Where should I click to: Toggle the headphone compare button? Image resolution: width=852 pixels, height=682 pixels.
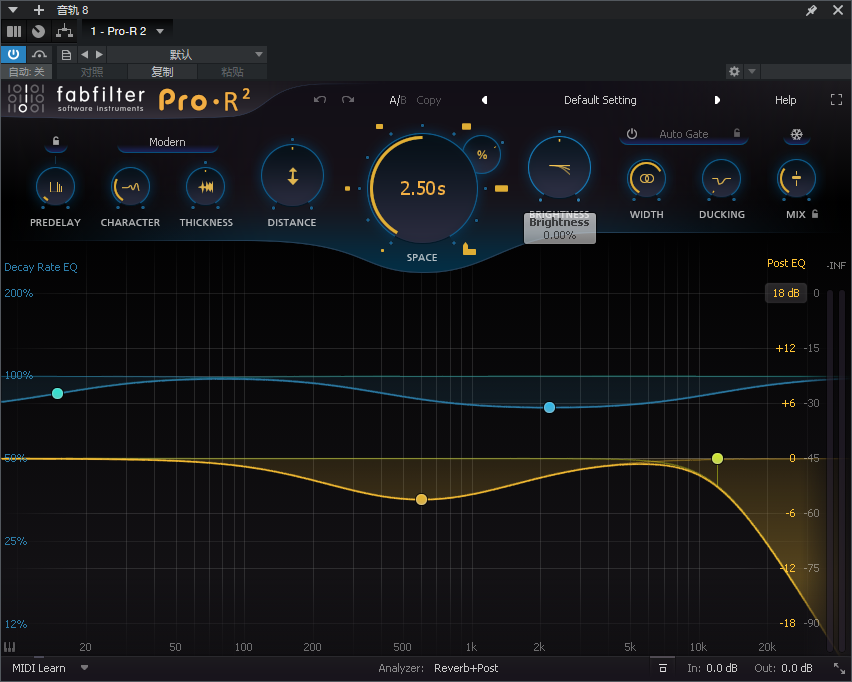[39, 54]
